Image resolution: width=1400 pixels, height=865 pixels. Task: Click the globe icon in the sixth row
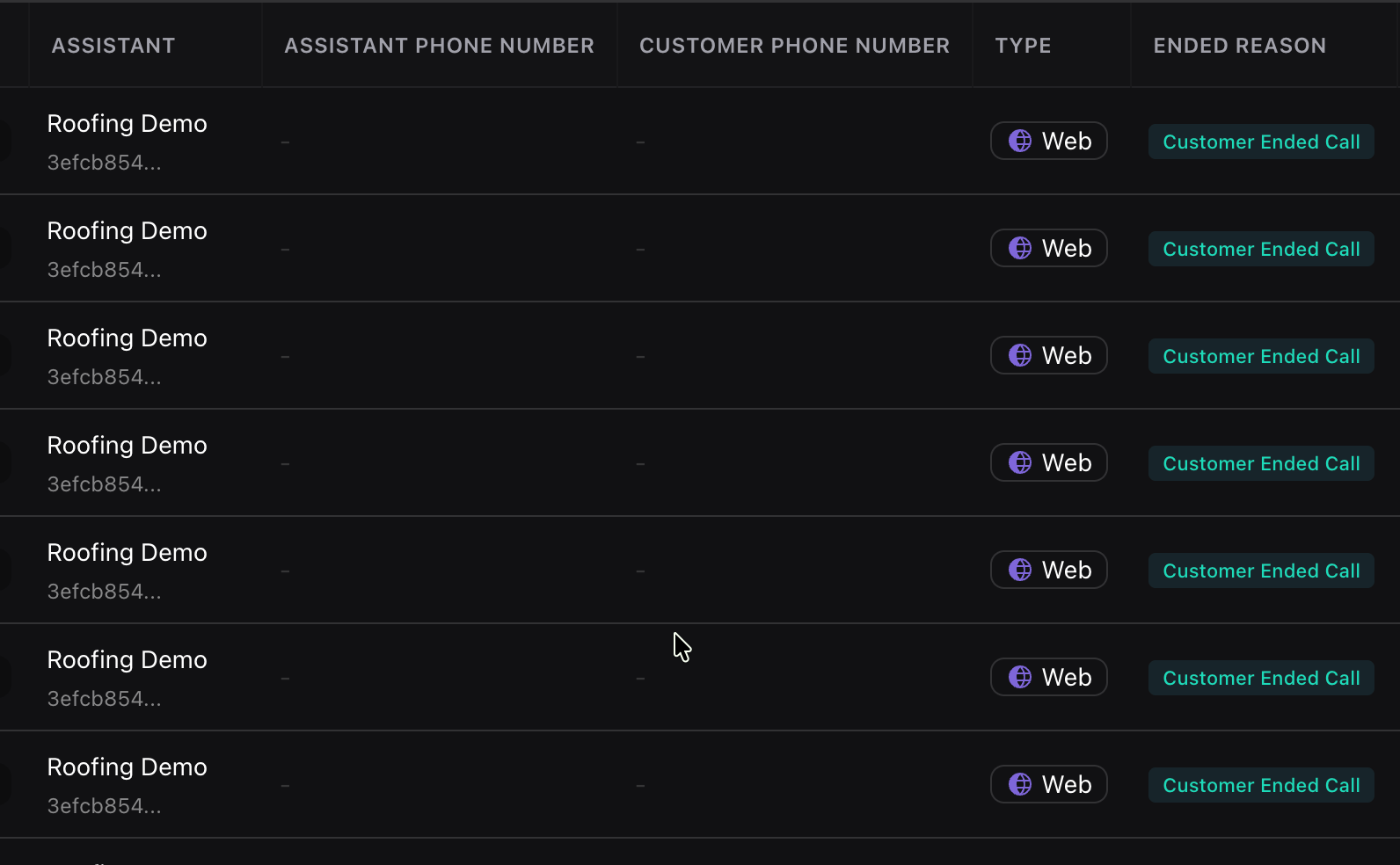[x=1020, y=677]
